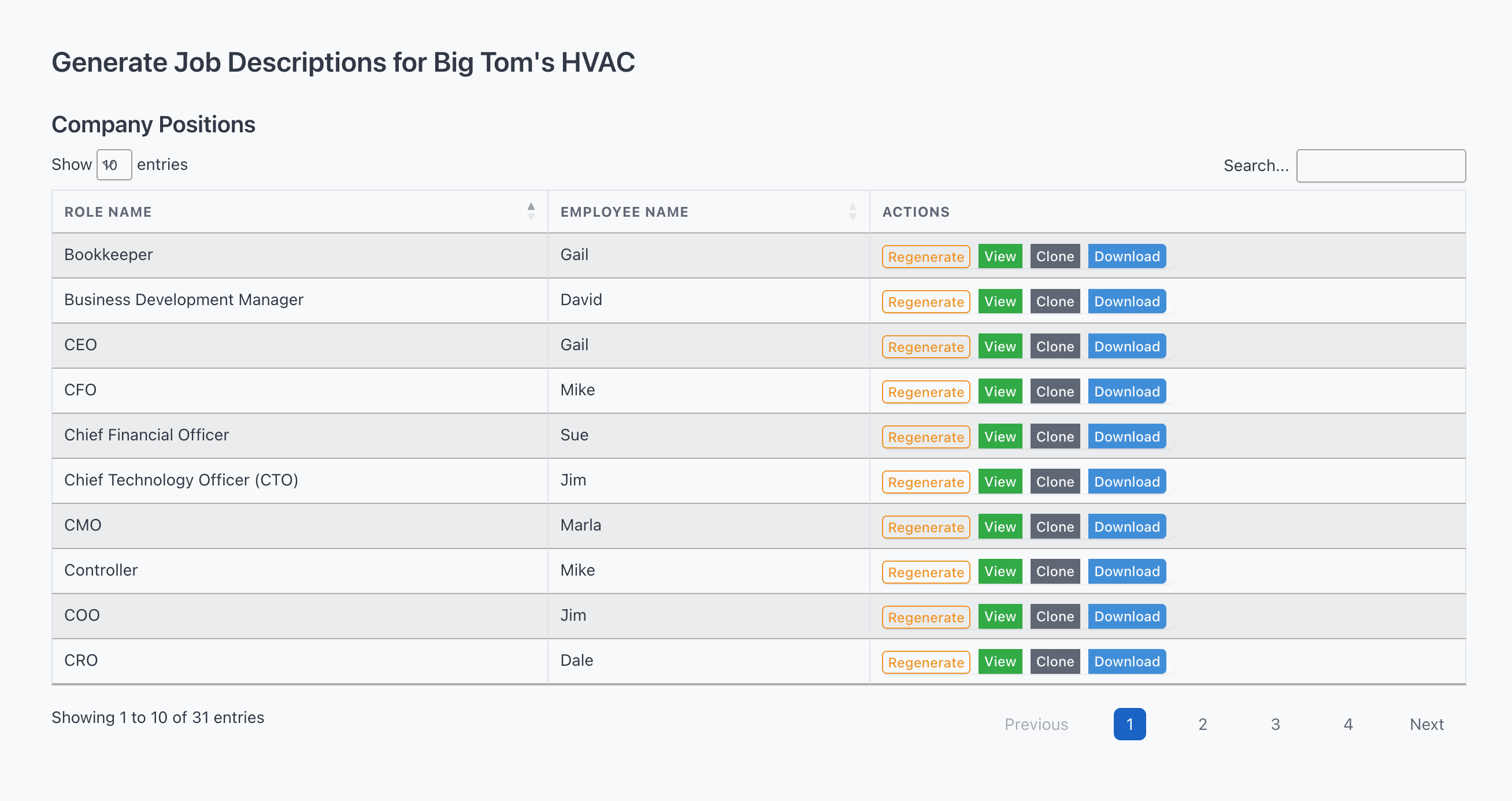Click employee name 'Sue'

click(x=574, y=435)
